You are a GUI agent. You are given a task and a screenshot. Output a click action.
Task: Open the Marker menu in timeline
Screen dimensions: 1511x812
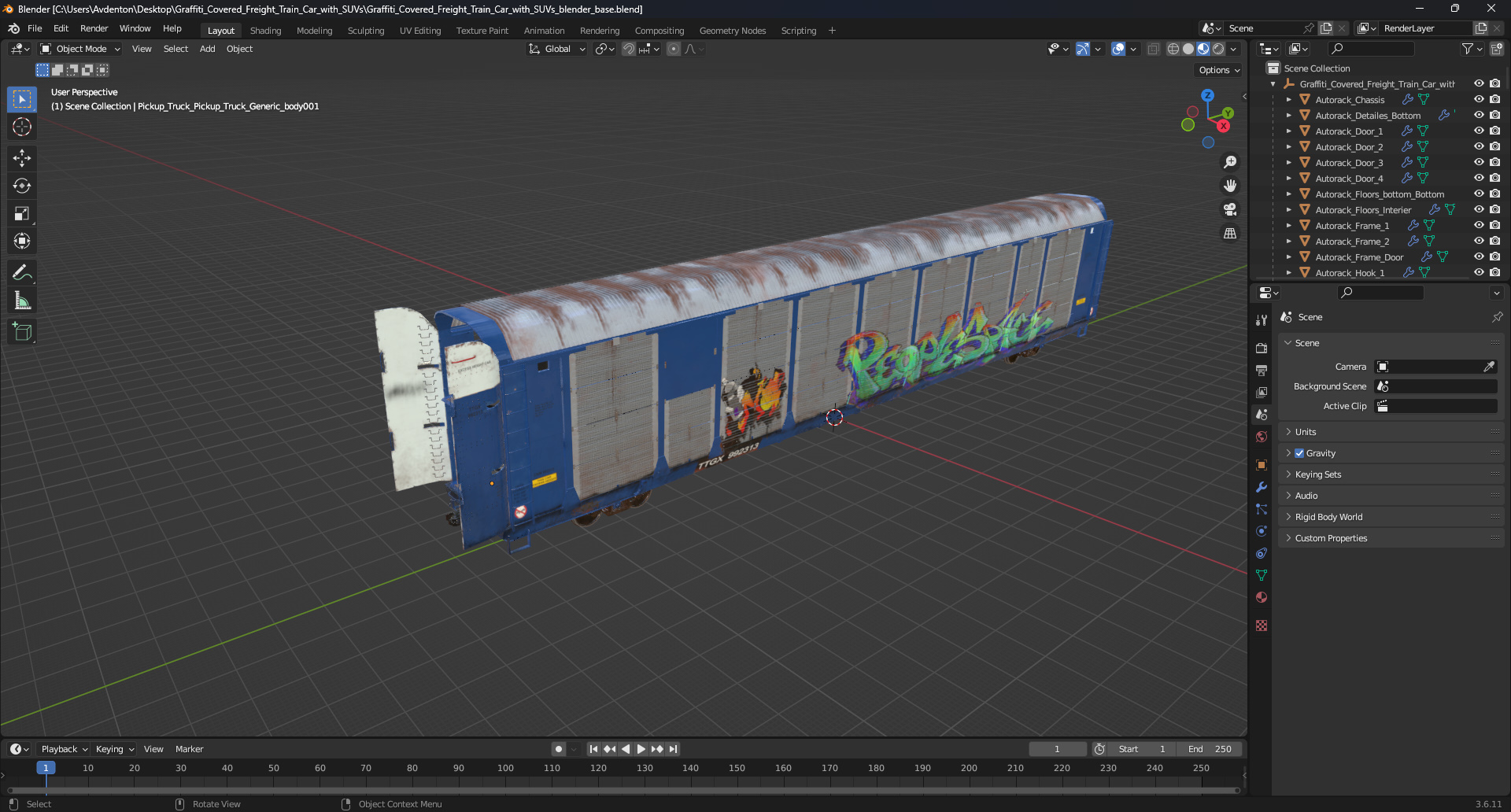click(189, 749)
